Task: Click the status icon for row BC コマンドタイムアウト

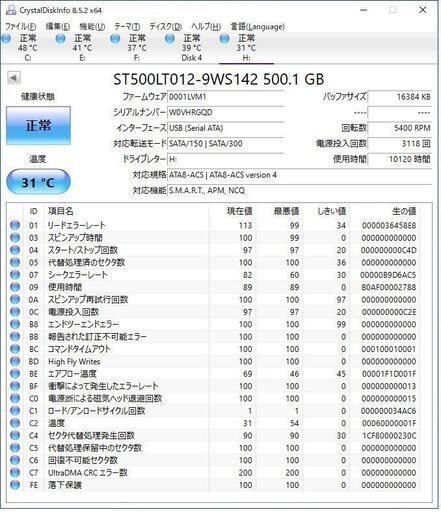Action: pyautogui.click(x=15, y=349)
